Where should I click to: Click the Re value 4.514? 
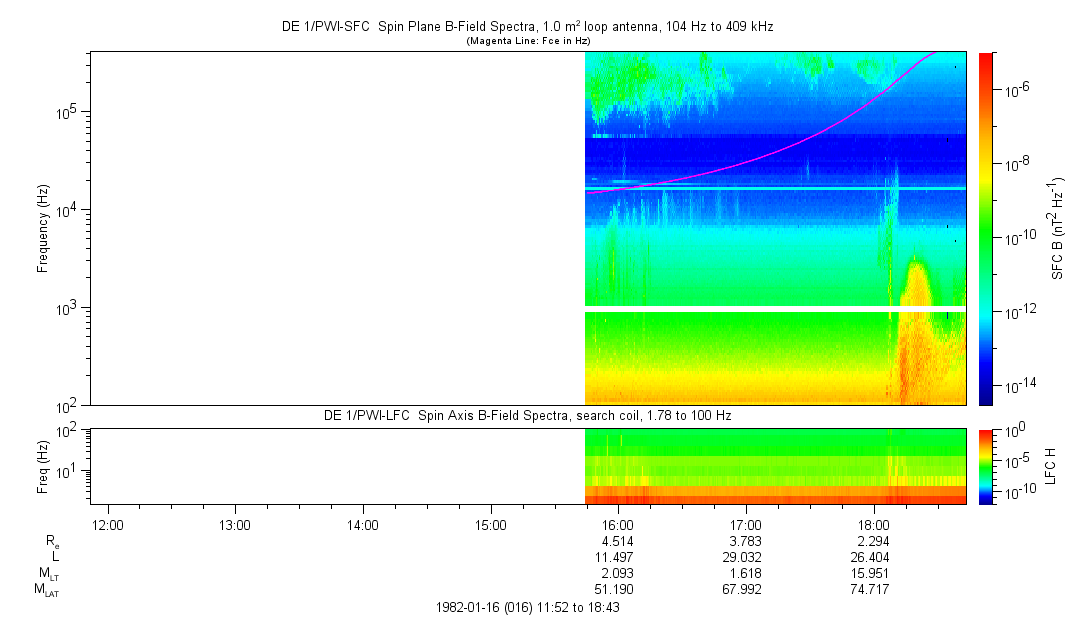(618, 540)
